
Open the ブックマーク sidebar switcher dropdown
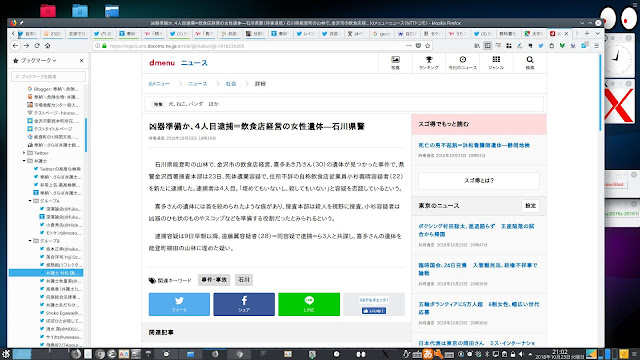(35, 60)
